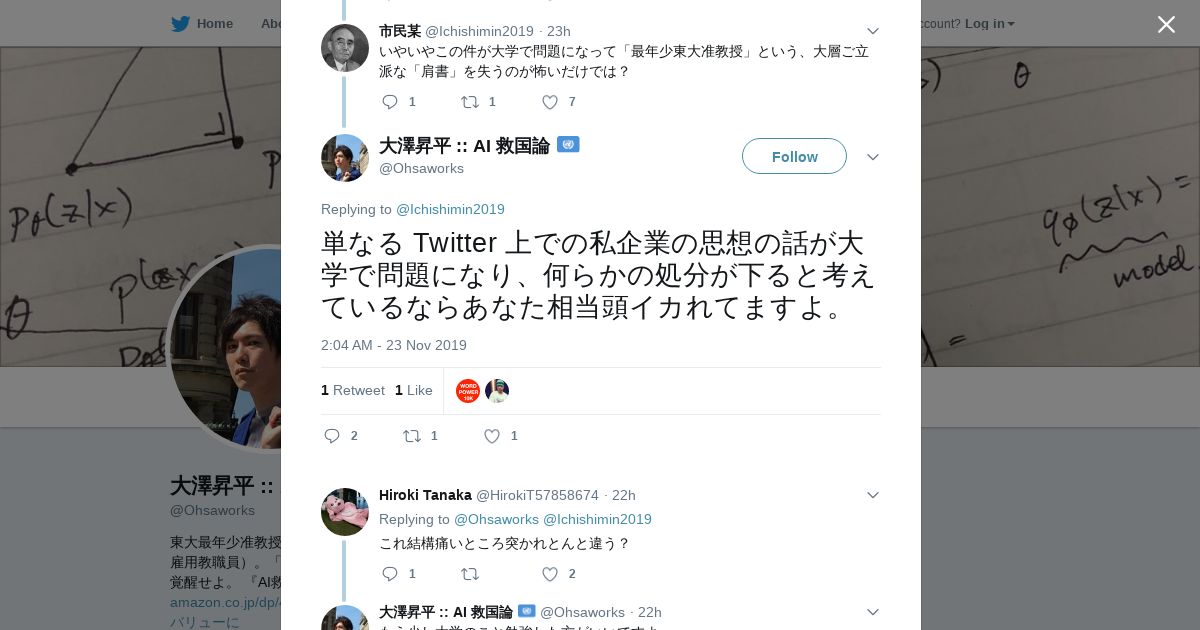Retweet 市民某's tweet
Image resolution: width=1200 pixels, height=630 pixels.
[469, 102]
